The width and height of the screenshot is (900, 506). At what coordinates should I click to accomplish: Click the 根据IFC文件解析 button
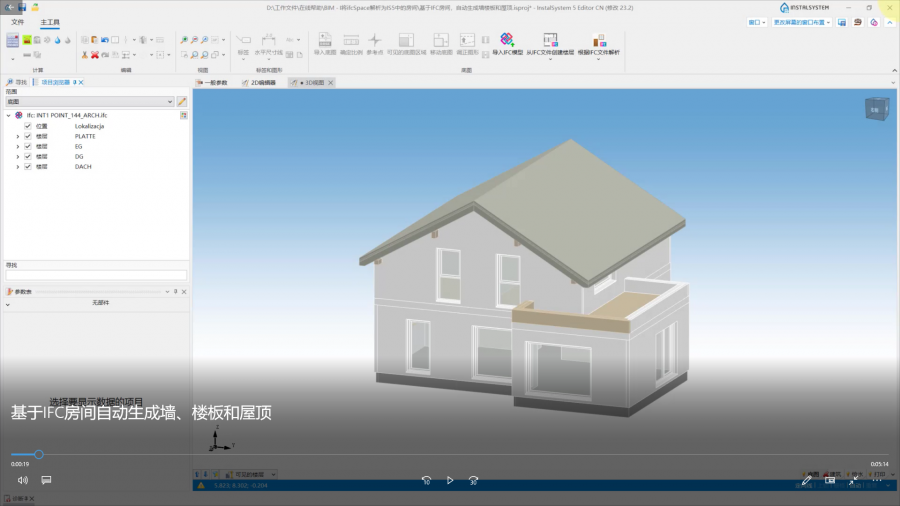[x=598, y=44]
